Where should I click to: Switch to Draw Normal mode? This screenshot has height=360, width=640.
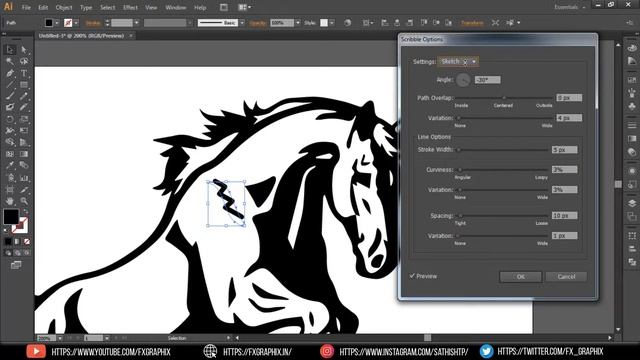click(x=8, y=253)
